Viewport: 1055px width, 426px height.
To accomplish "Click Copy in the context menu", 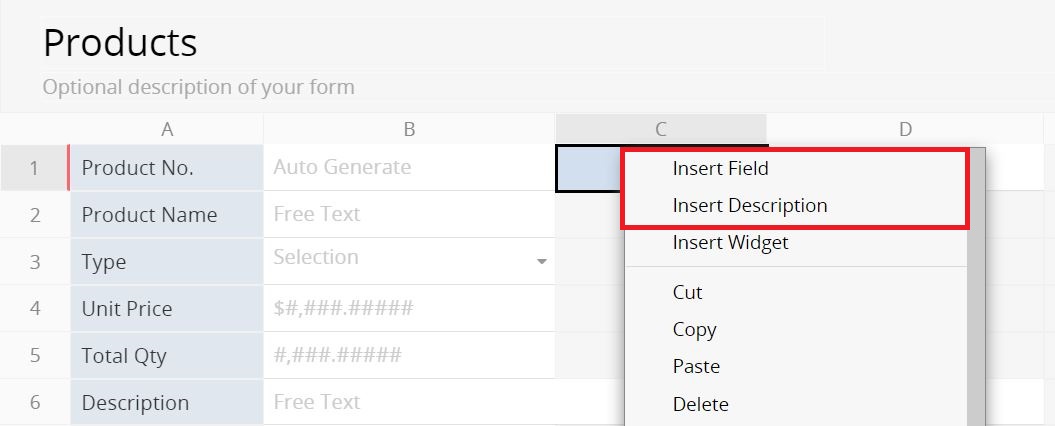I will (694, 330).
